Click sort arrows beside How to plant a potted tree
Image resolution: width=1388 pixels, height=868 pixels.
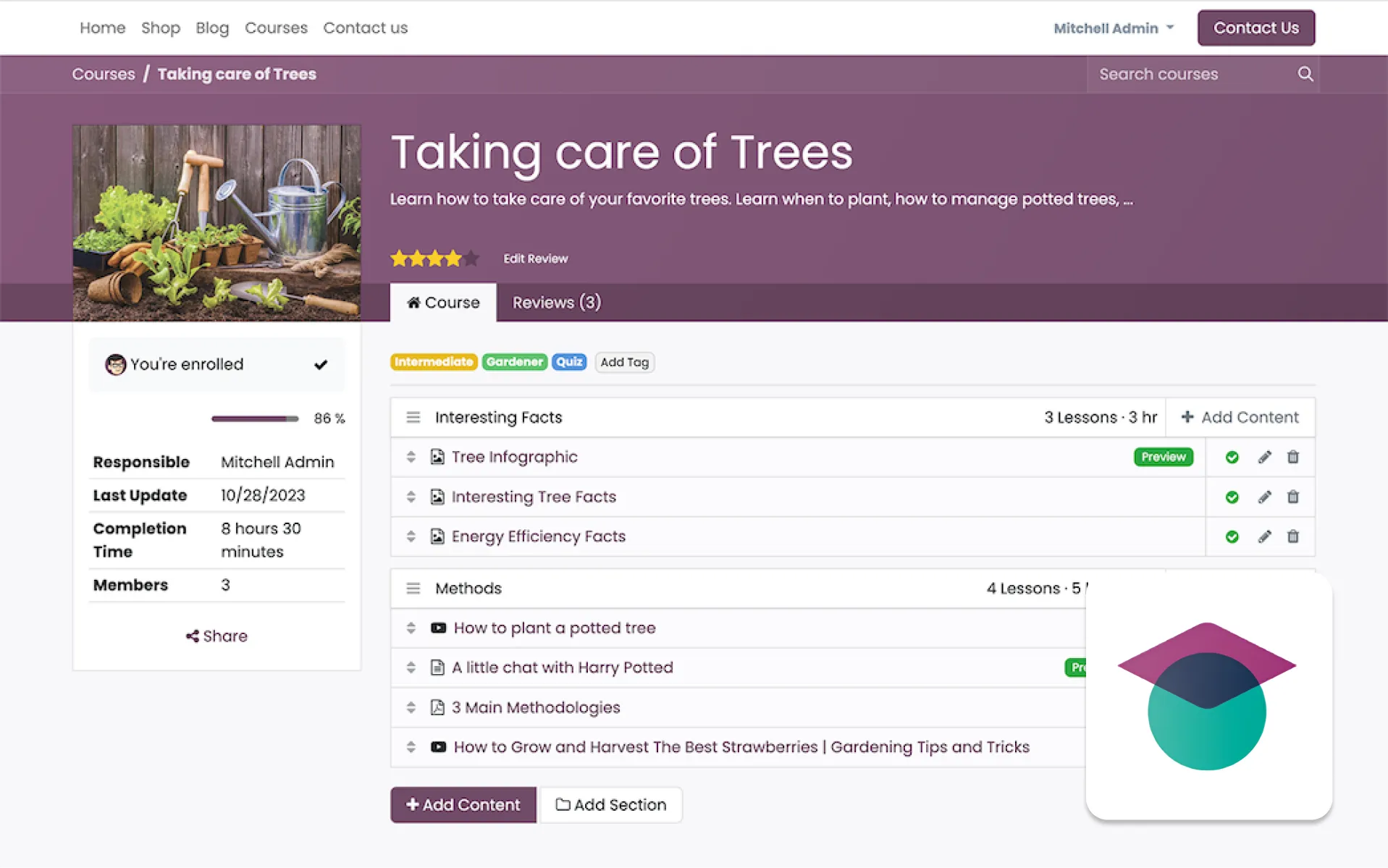411,628
